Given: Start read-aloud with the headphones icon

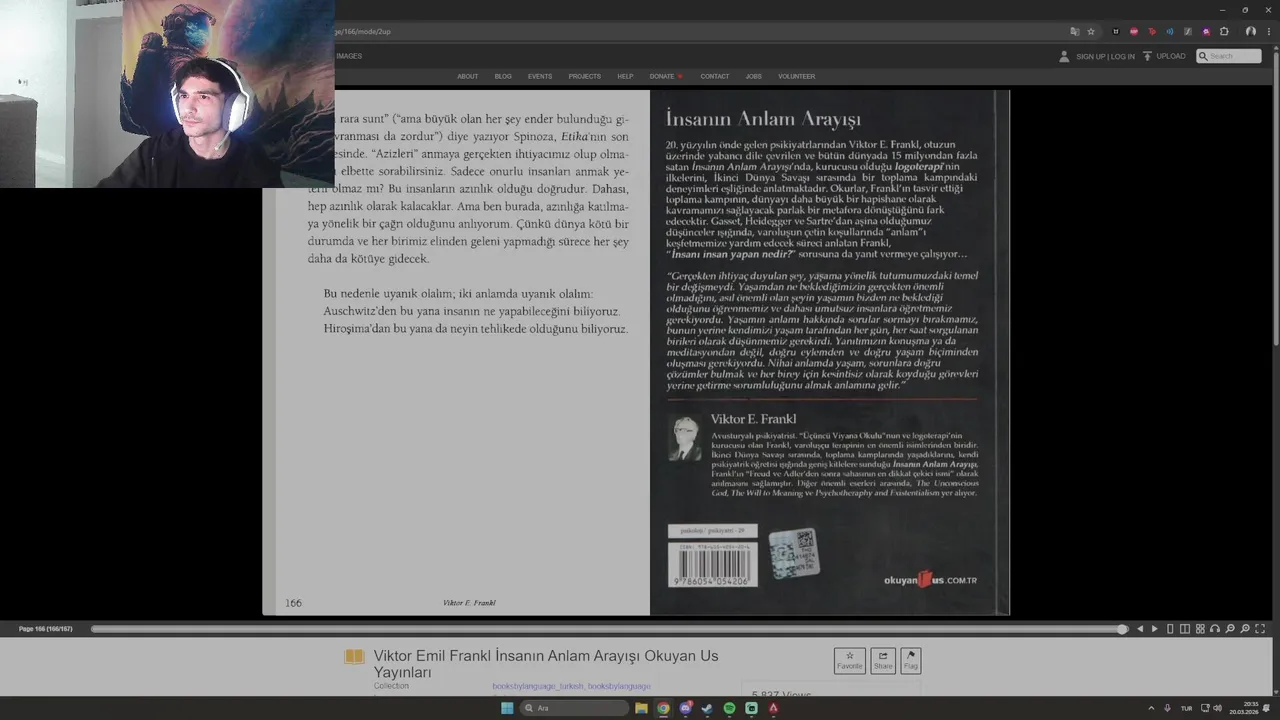Looking at the screenshot, I should 1215,629.
